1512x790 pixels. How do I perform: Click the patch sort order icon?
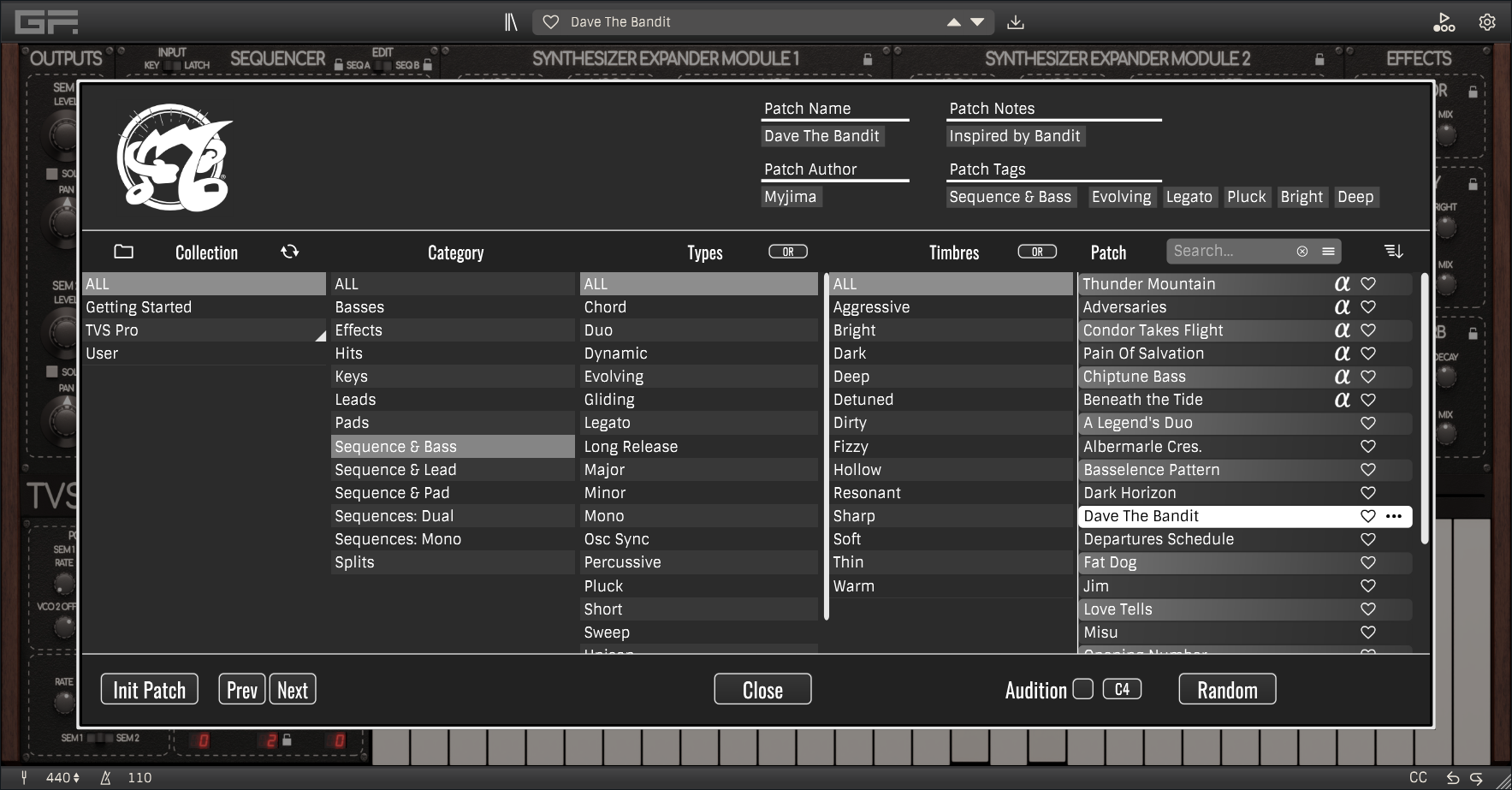pos(1393,251)
